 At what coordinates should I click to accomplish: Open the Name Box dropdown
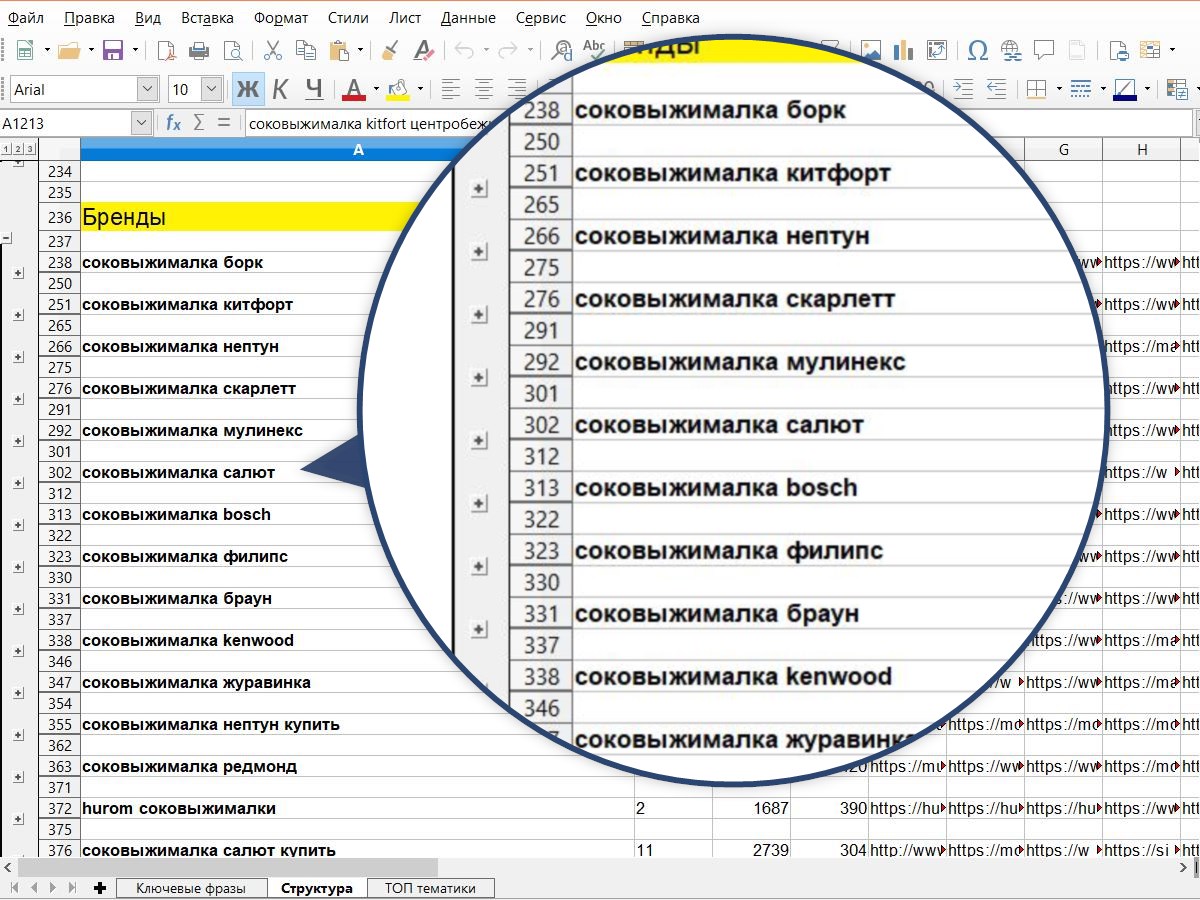(141, 123)
